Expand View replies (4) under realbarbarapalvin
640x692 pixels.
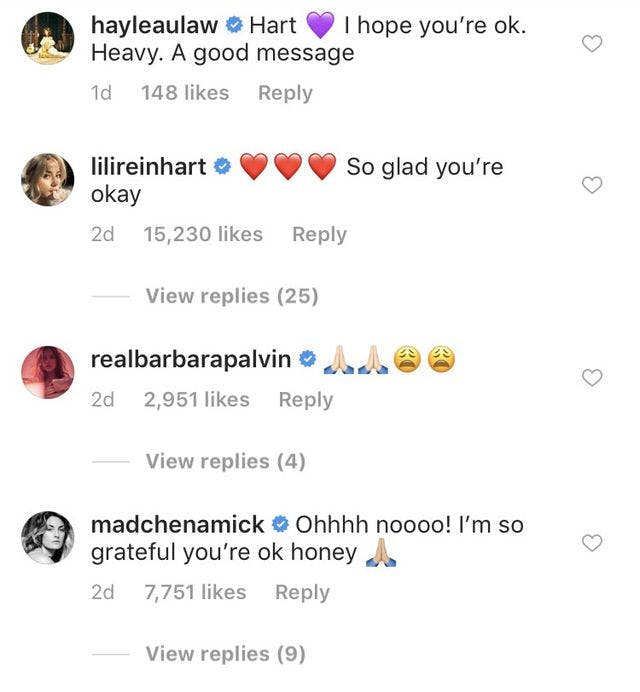tap(225, 461)
